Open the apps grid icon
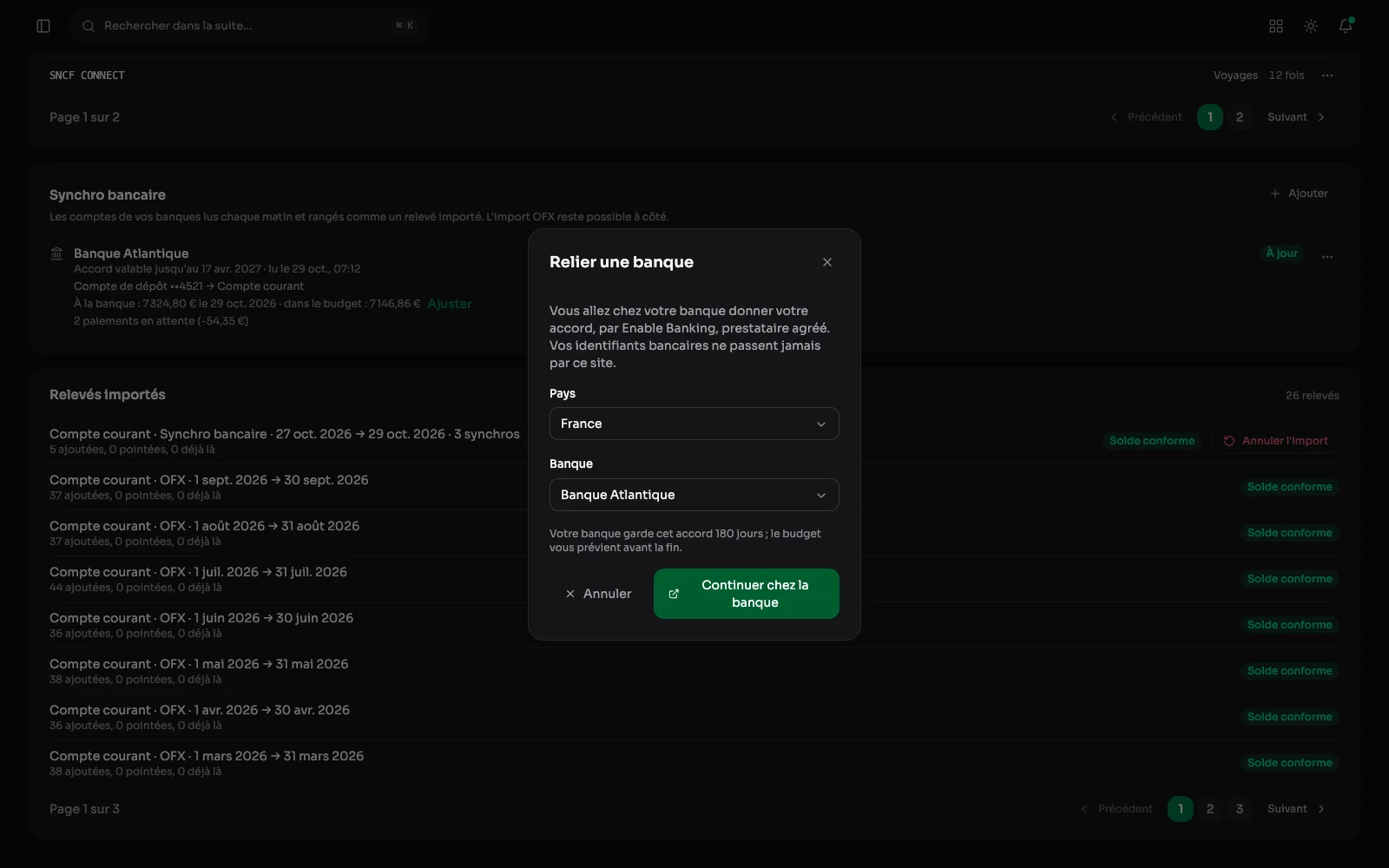Screen dimensions: 1389x868 tap(1276, 26)
